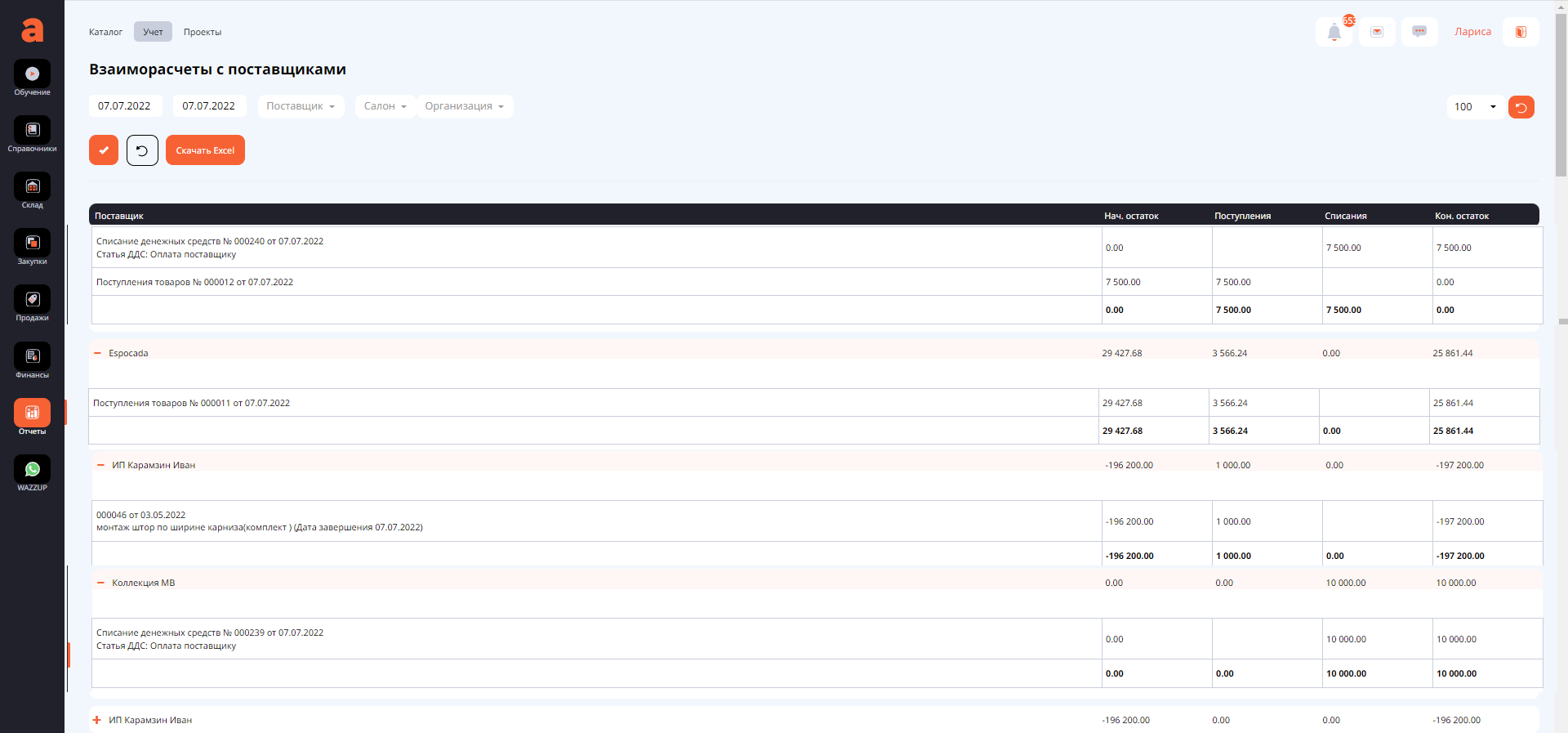Open the Организация filter dropdown
1568x733 pixels.
pyautogui.click(x=464, y=106)
